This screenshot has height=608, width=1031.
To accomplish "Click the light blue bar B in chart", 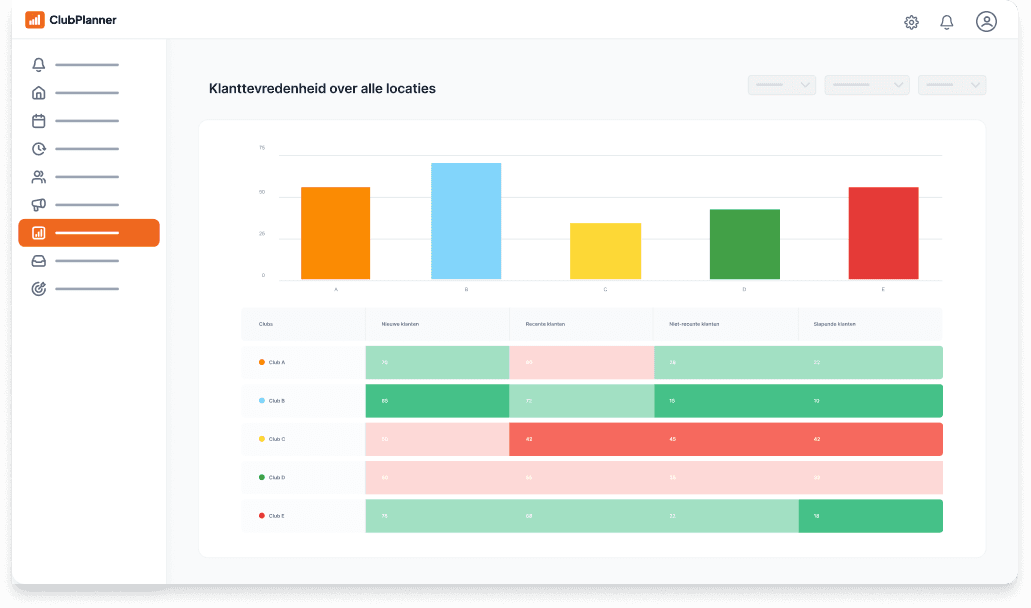I will 466,221.
